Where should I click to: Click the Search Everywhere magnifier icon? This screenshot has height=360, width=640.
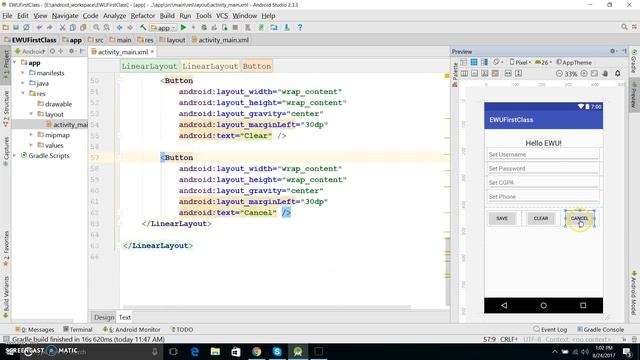click(624, 27)
